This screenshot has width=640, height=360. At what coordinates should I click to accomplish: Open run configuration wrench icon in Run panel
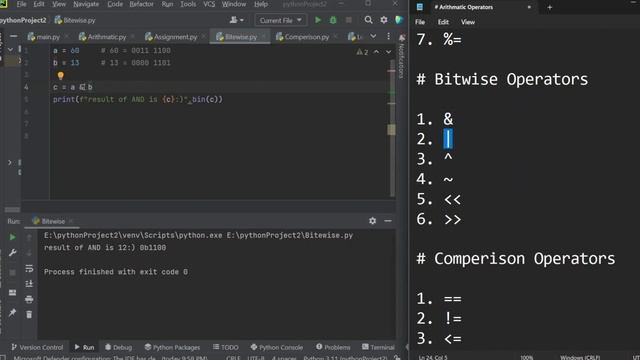(12, 253)
